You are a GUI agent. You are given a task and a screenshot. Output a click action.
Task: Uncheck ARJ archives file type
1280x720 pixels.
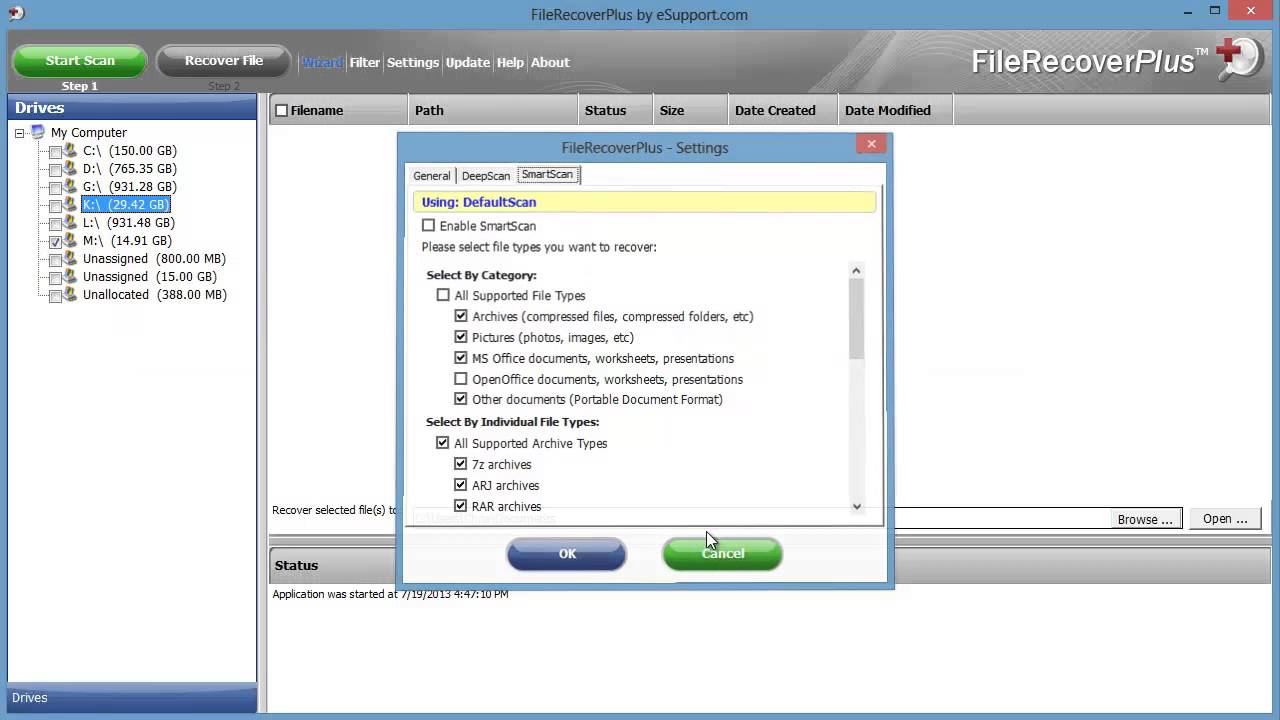461,485
